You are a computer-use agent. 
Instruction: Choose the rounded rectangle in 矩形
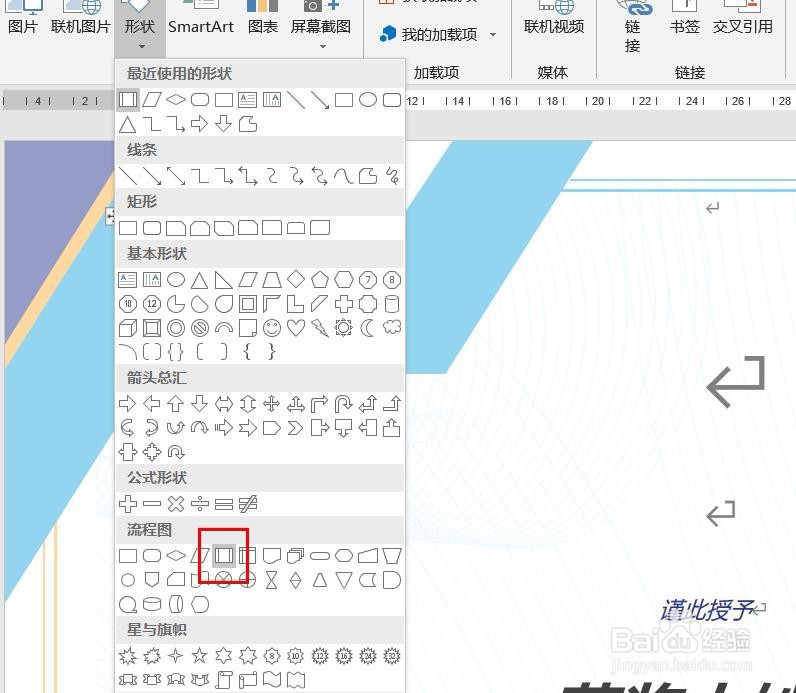click(152, 228)
